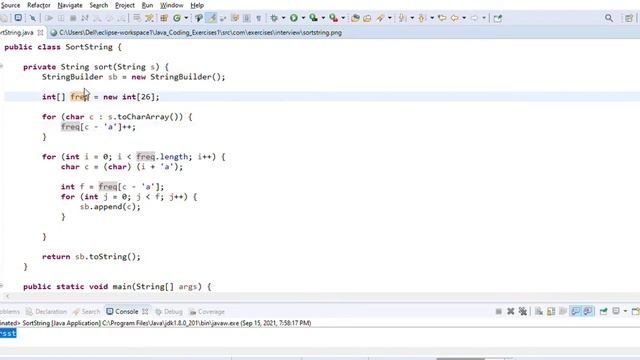640x360 pixels.
Task: Click the green Run button icon
Action: coord(293,18)
